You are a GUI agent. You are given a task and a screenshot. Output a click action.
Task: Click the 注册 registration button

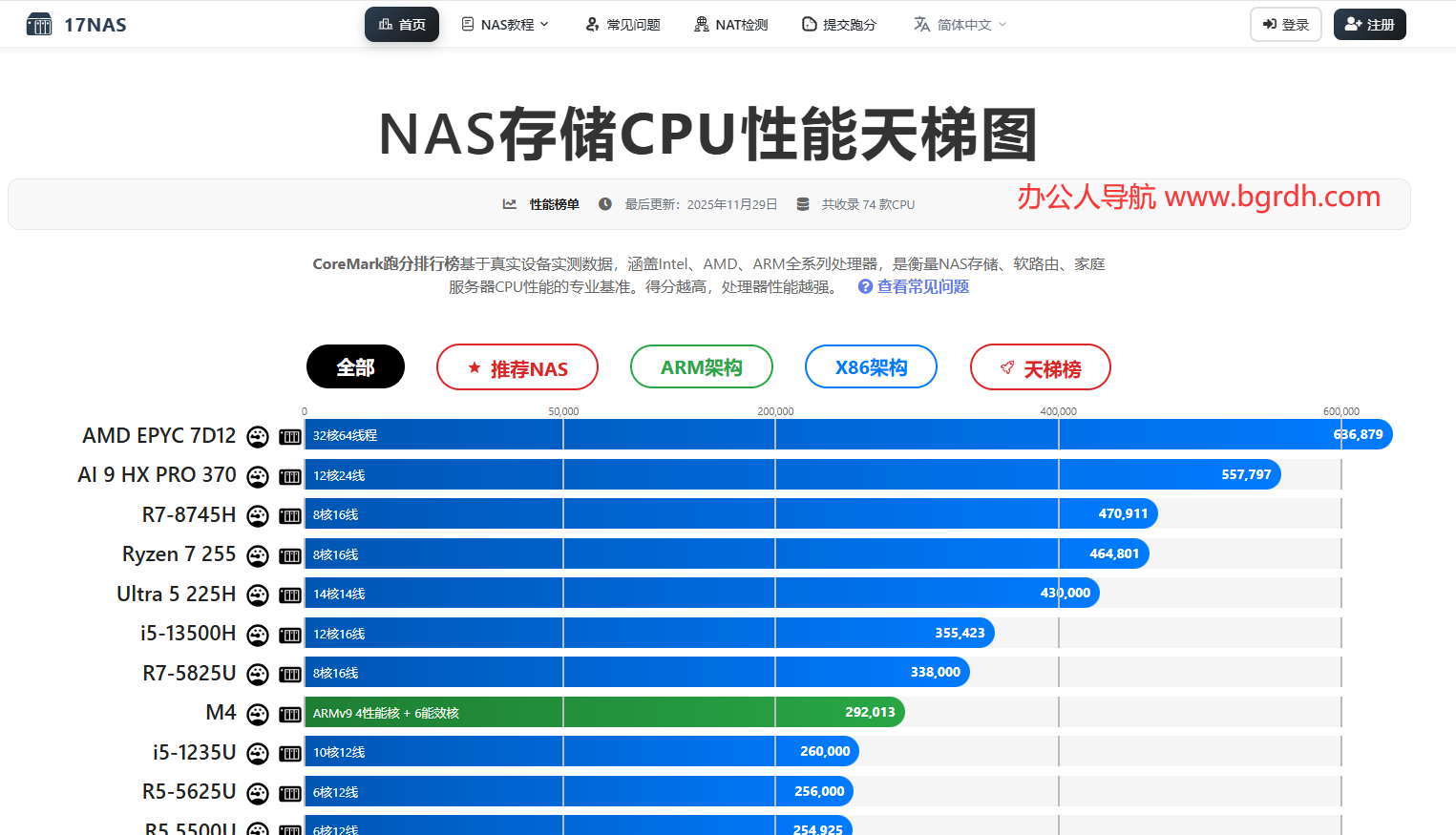pos(1369,24)
